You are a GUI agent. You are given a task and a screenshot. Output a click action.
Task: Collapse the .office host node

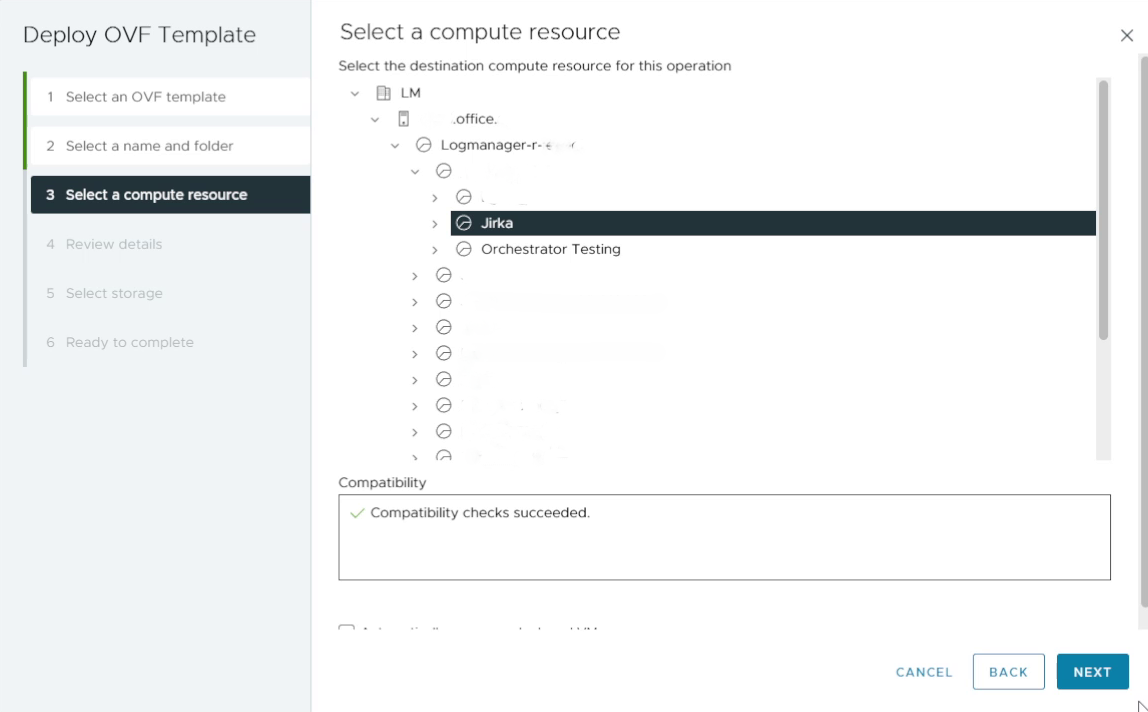click(376, 118)
